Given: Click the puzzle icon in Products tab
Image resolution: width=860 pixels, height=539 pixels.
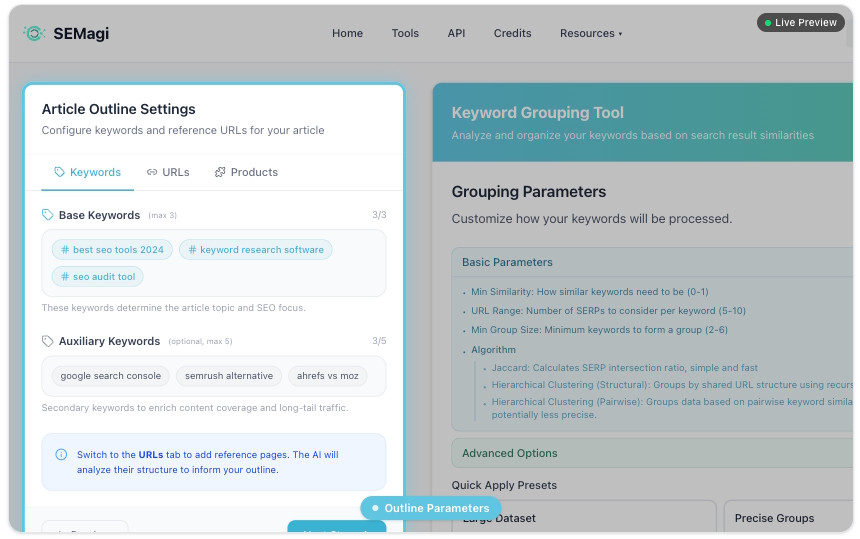Looking at the screenshot, I should [x=220, y=172].
